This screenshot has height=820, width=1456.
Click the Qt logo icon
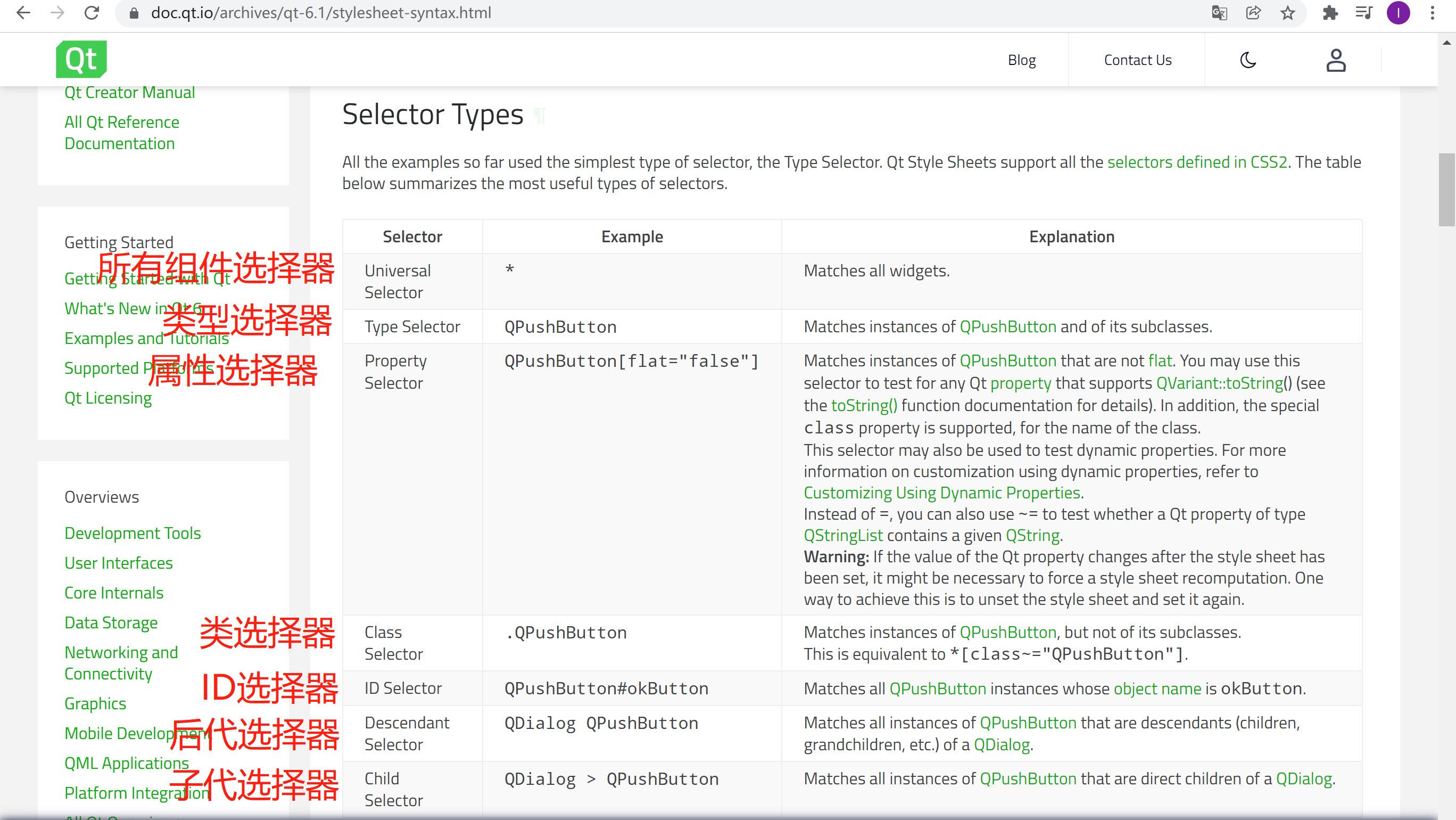pyautogui.click(x=81, y=59)
